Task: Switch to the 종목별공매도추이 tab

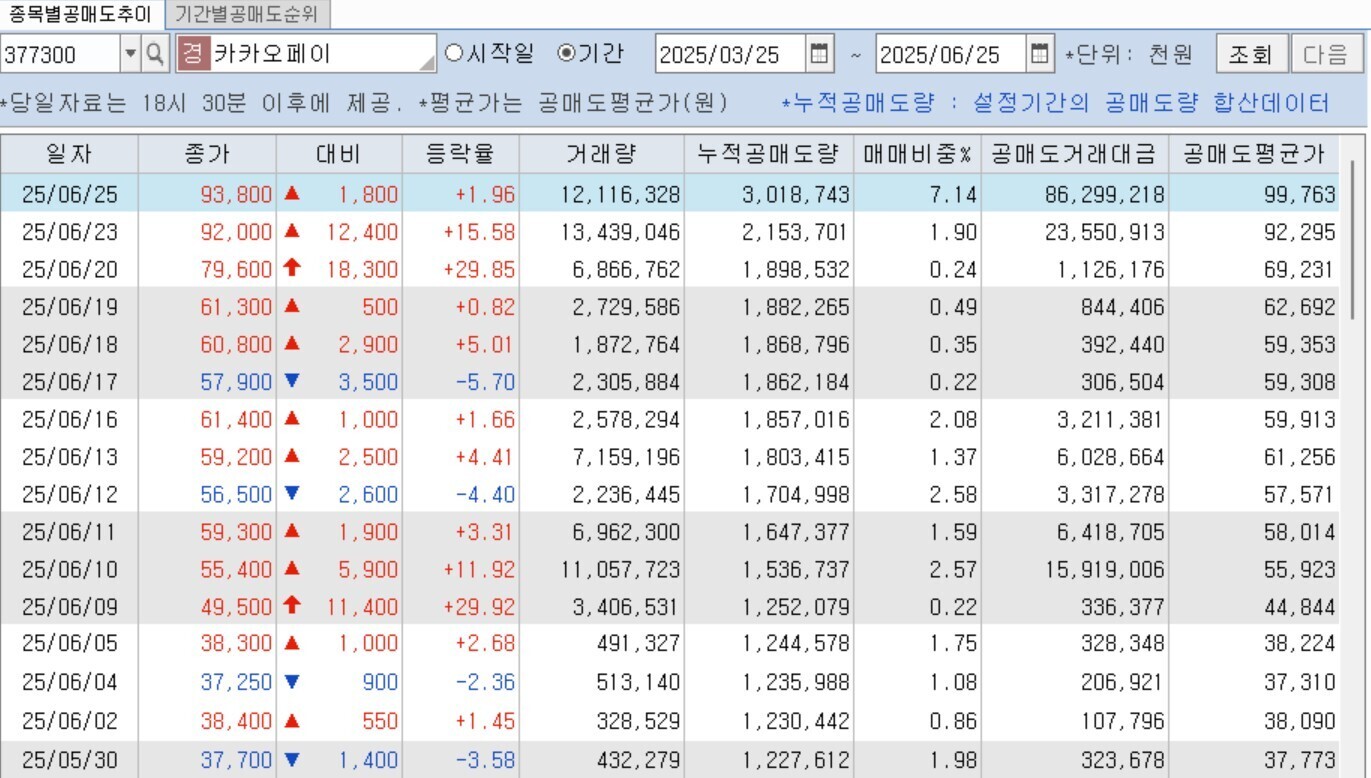Action: pyautogui.click(x=81, y=15)
